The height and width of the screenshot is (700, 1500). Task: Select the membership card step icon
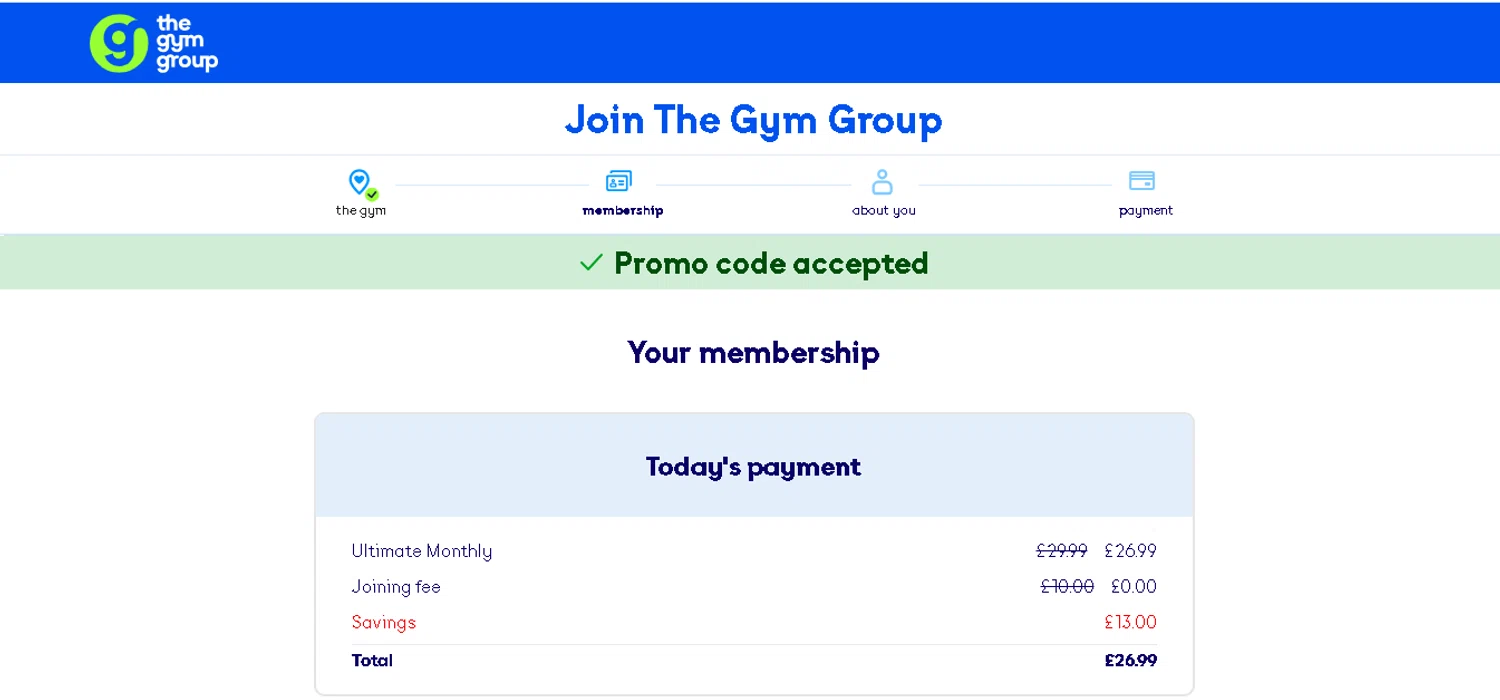click(x=619, y=181)
